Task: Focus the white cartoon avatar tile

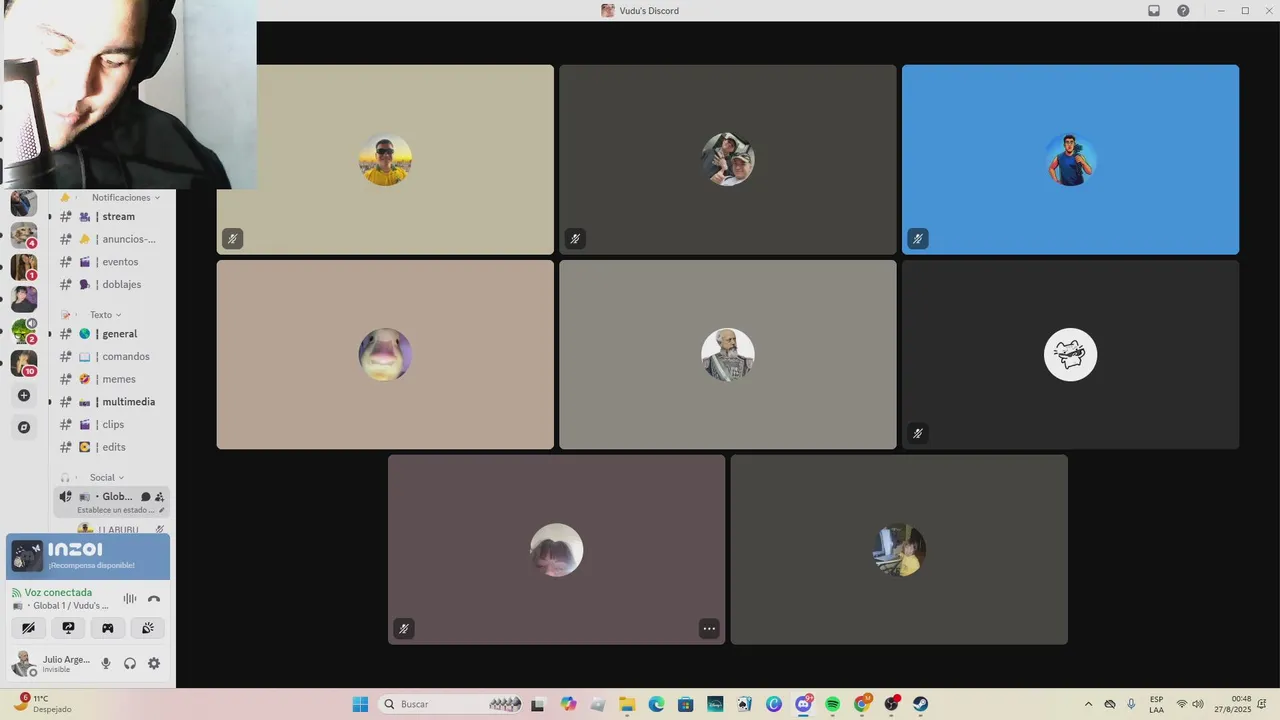Action: tap(1070, 355)
